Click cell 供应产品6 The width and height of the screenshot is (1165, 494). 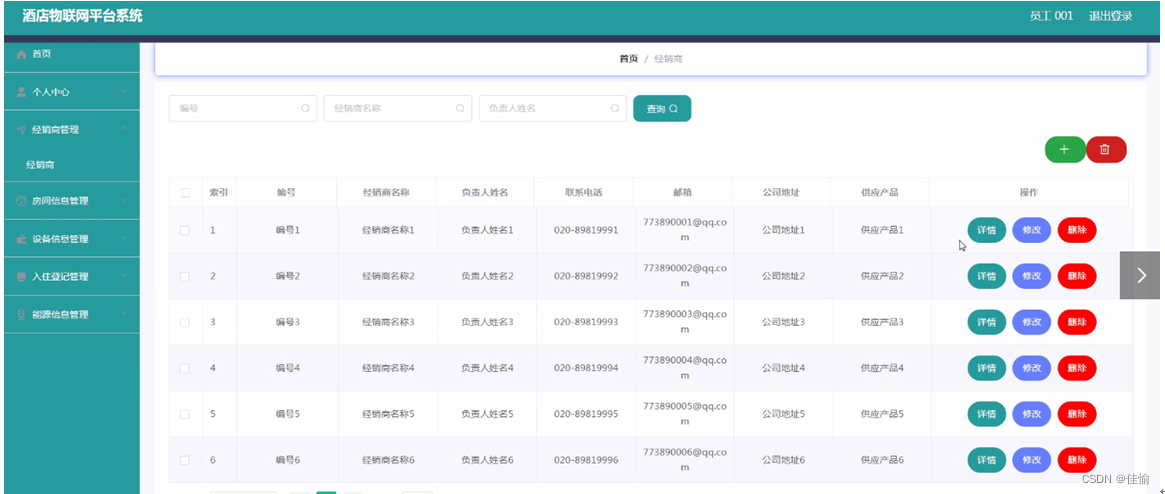[882, 461]
